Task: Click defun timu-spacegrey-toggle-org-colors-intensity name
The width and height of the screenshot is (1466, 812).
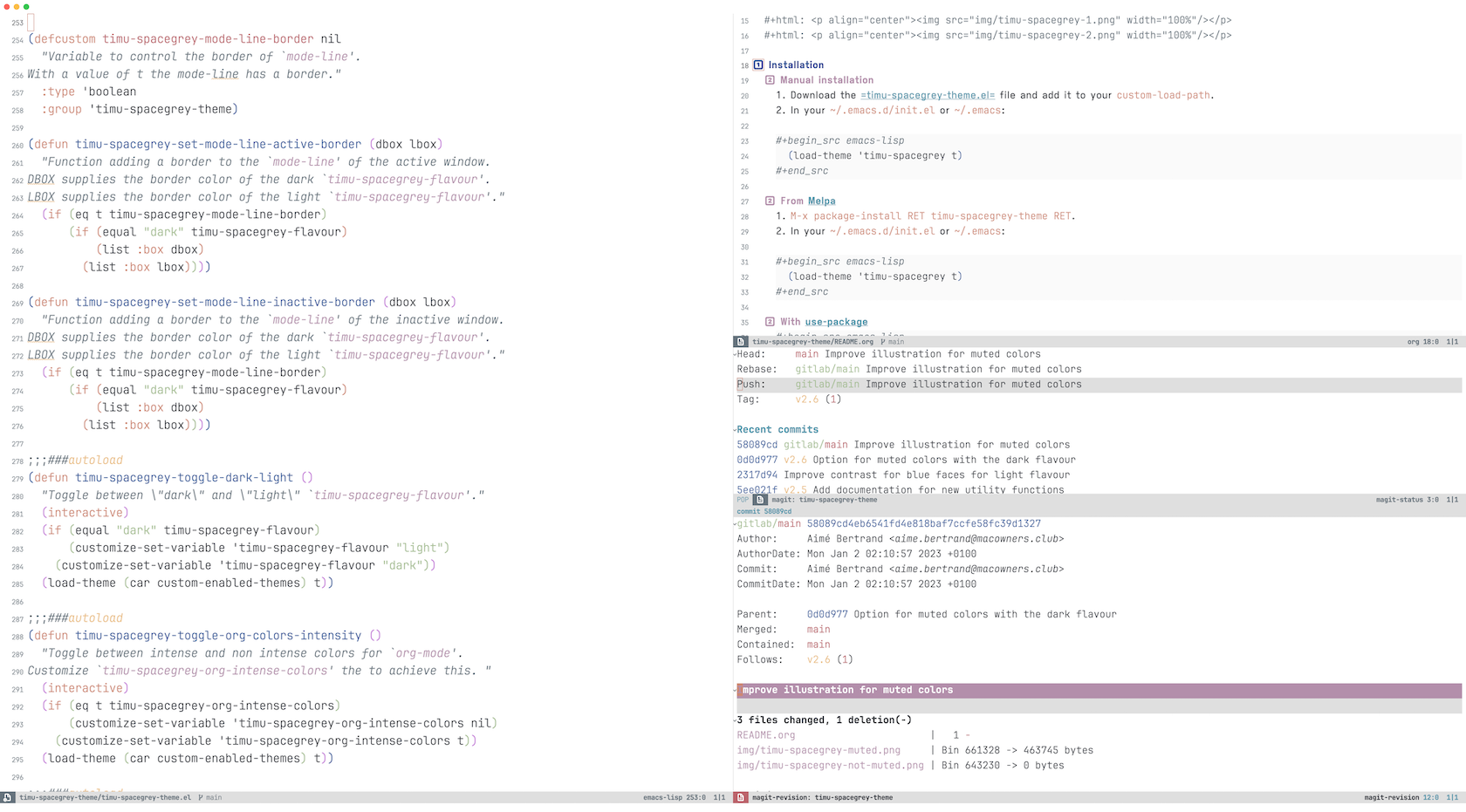Action: point(218,636)
